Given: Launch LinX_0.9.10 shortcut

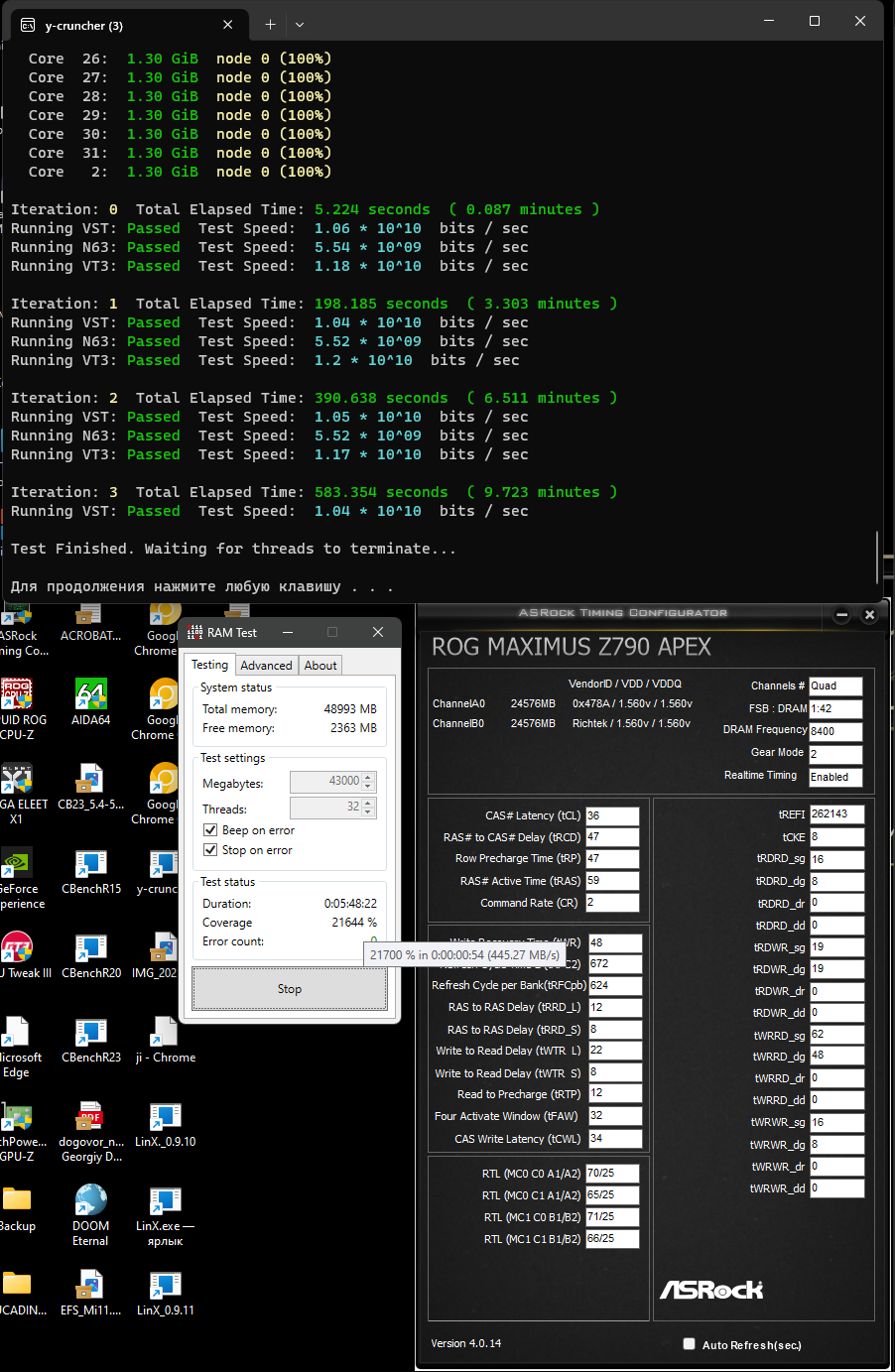Looking at the screenshot, I should click(165, 1124).
